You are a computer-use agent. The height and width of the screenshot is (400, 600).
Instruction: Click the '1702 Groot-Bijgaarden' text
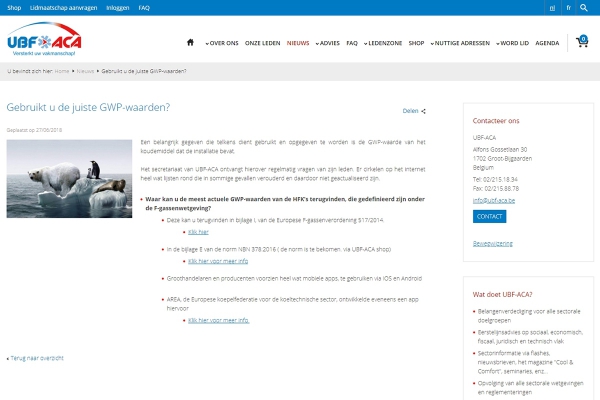pos(502,158)
